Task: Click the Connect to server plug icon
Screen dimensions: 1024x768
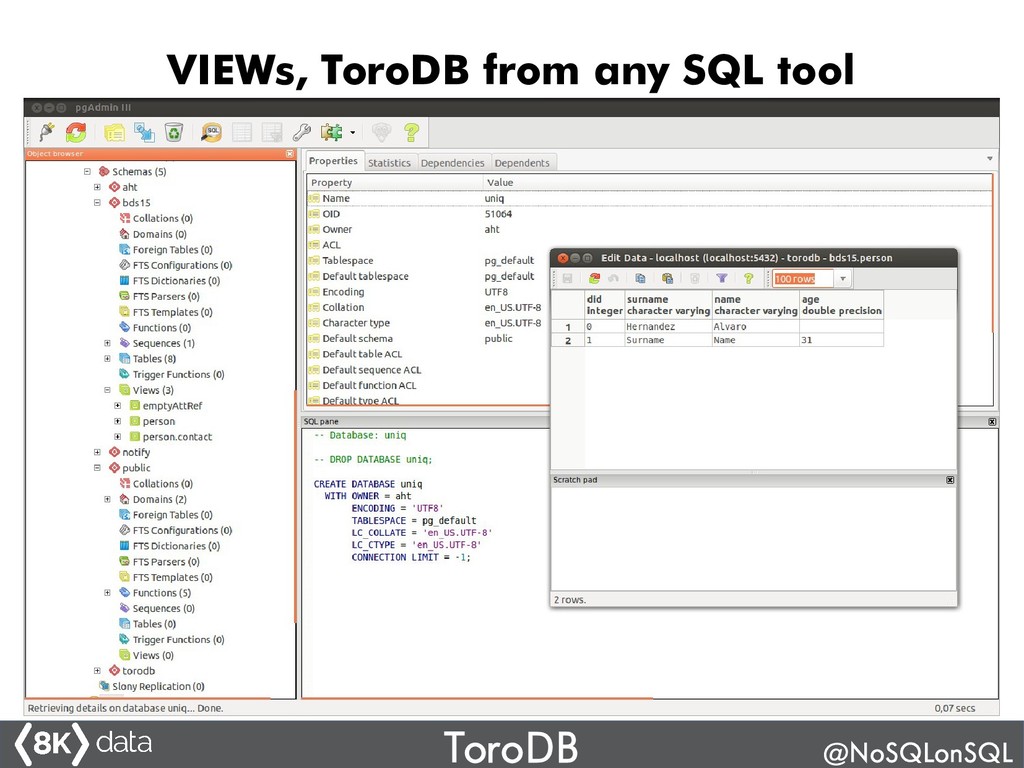Action: (x=46, y=132)
